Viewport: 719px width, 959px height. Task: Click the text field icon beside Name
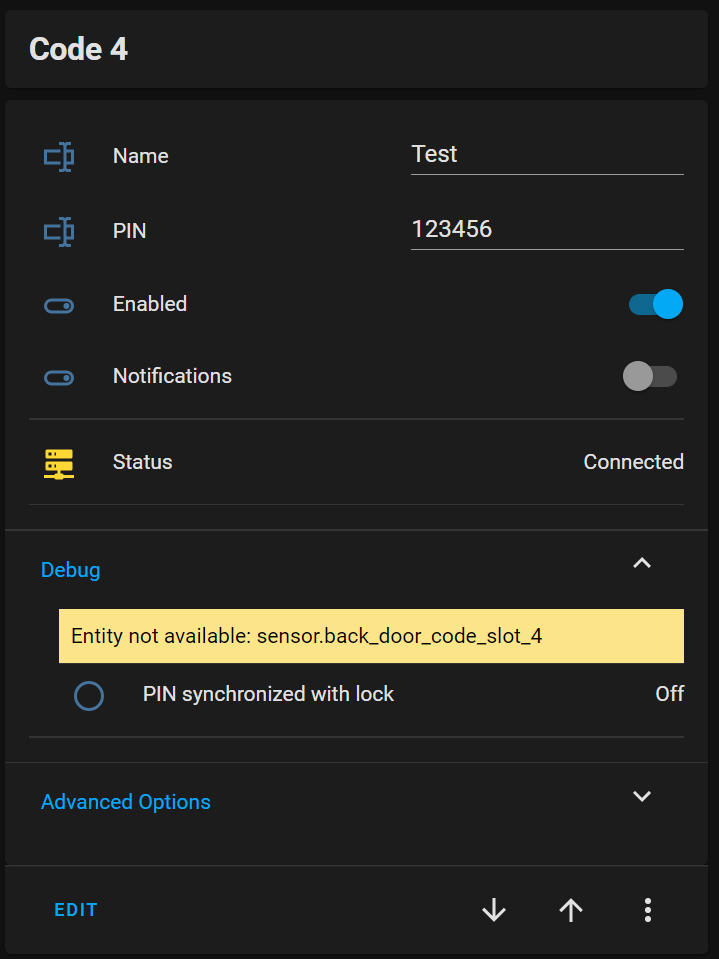(x=60, y=156)
